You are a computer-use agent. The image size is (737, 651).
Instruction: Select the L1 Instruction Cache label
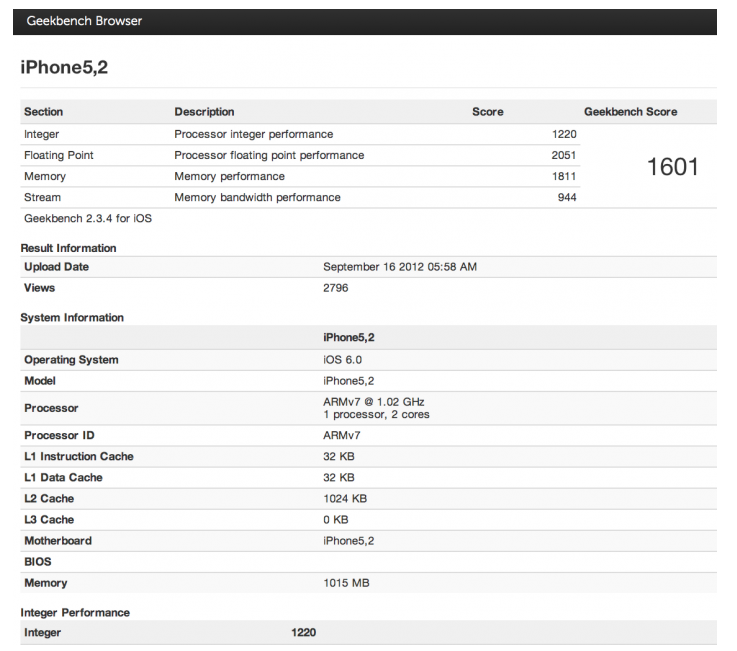[78, 456]
